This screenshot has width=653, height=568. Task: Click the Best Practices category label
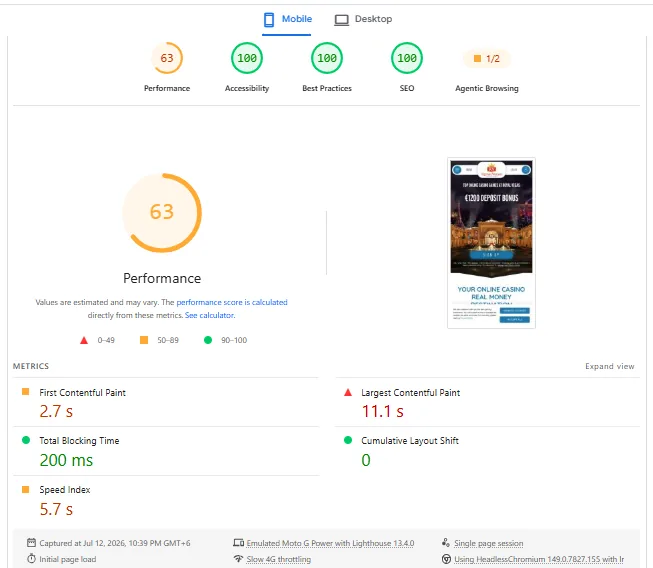pos(327,88)
